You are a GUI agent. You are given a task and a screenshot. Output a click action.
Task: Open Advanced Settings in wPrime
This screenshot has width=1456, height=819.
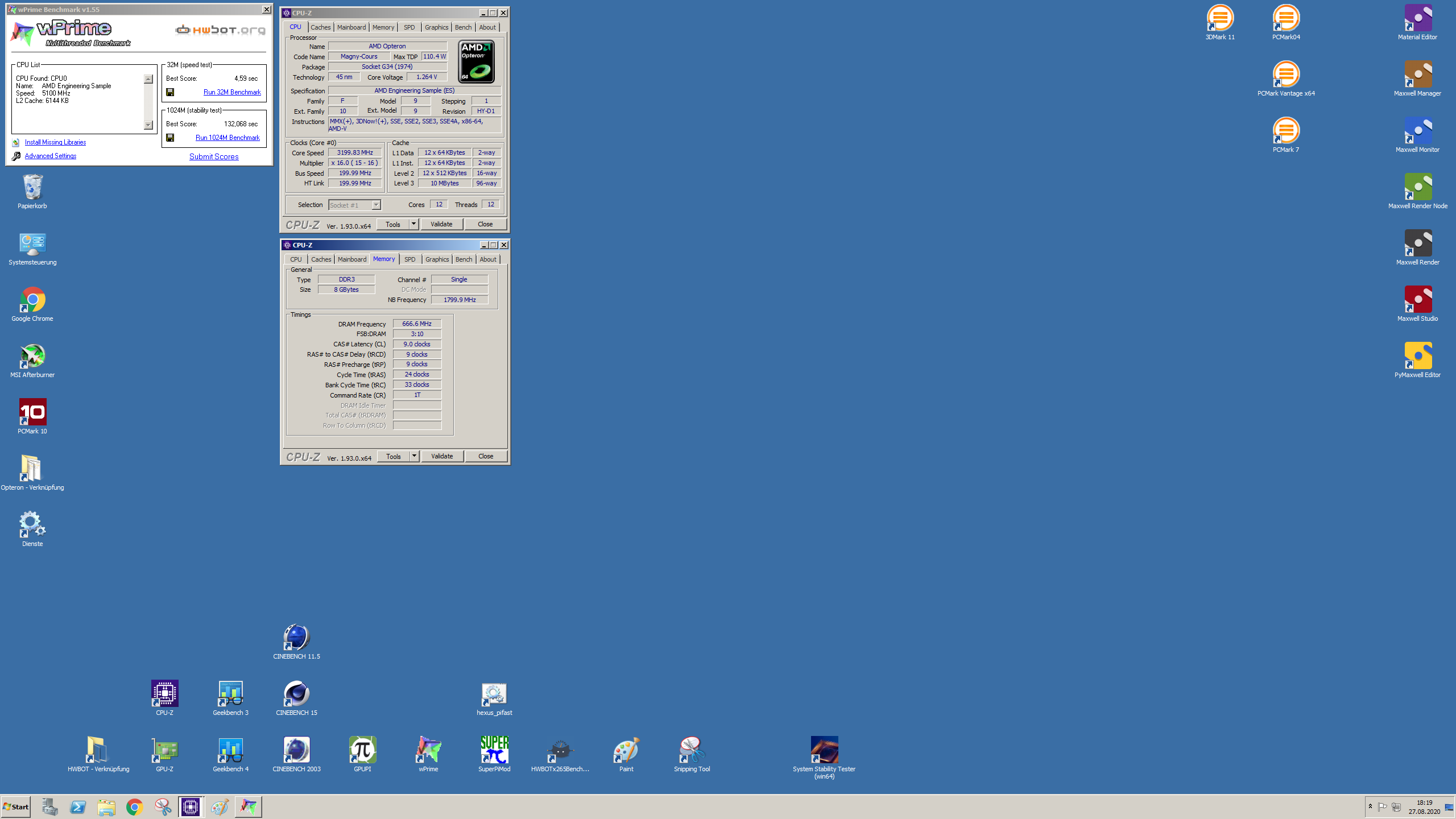[50, 156]
